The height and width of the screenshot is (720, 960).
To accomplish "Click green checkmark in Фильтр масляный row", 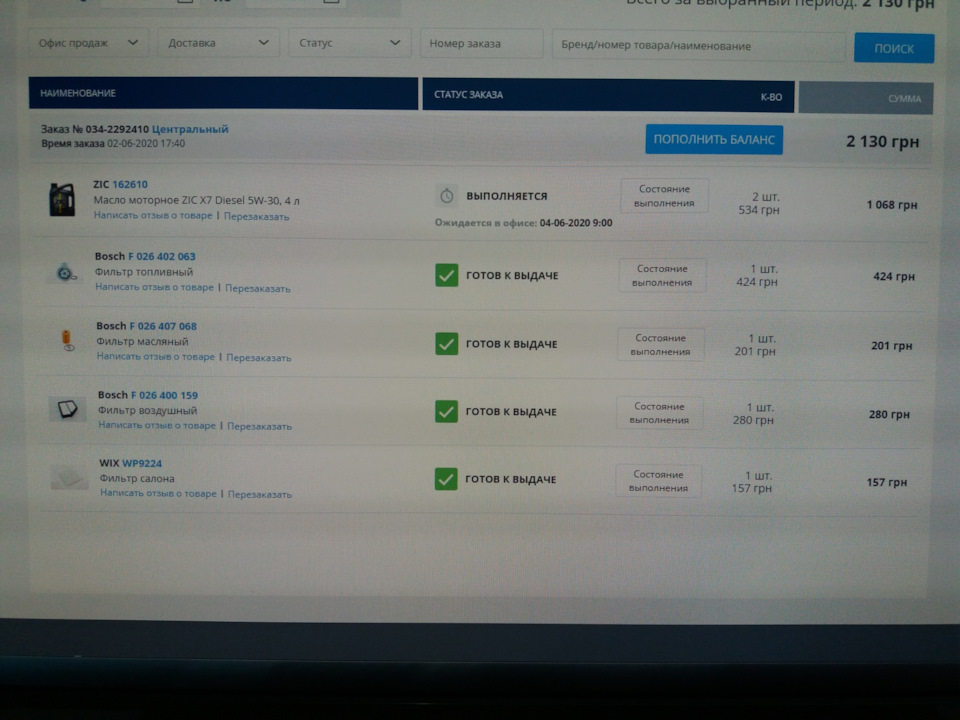I will [x=447, y=343].
